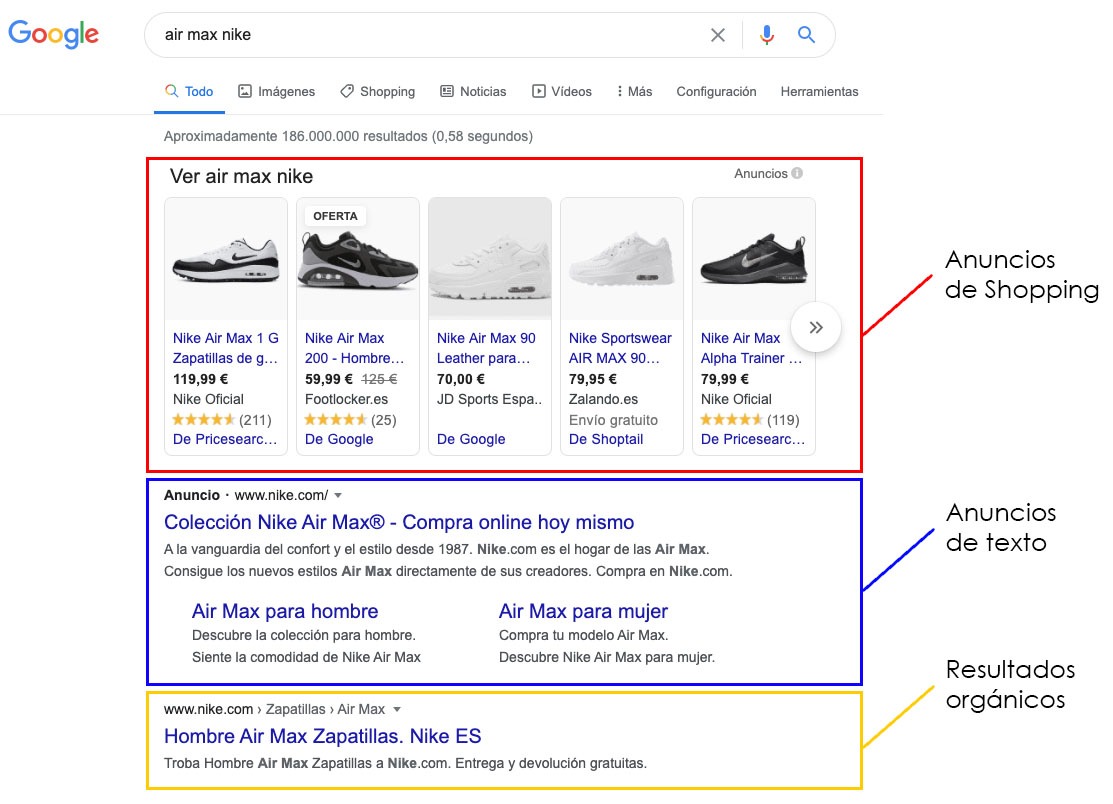Click the Envío gratuito text
Screen dimensions: 1113x804
coord(613,420)
